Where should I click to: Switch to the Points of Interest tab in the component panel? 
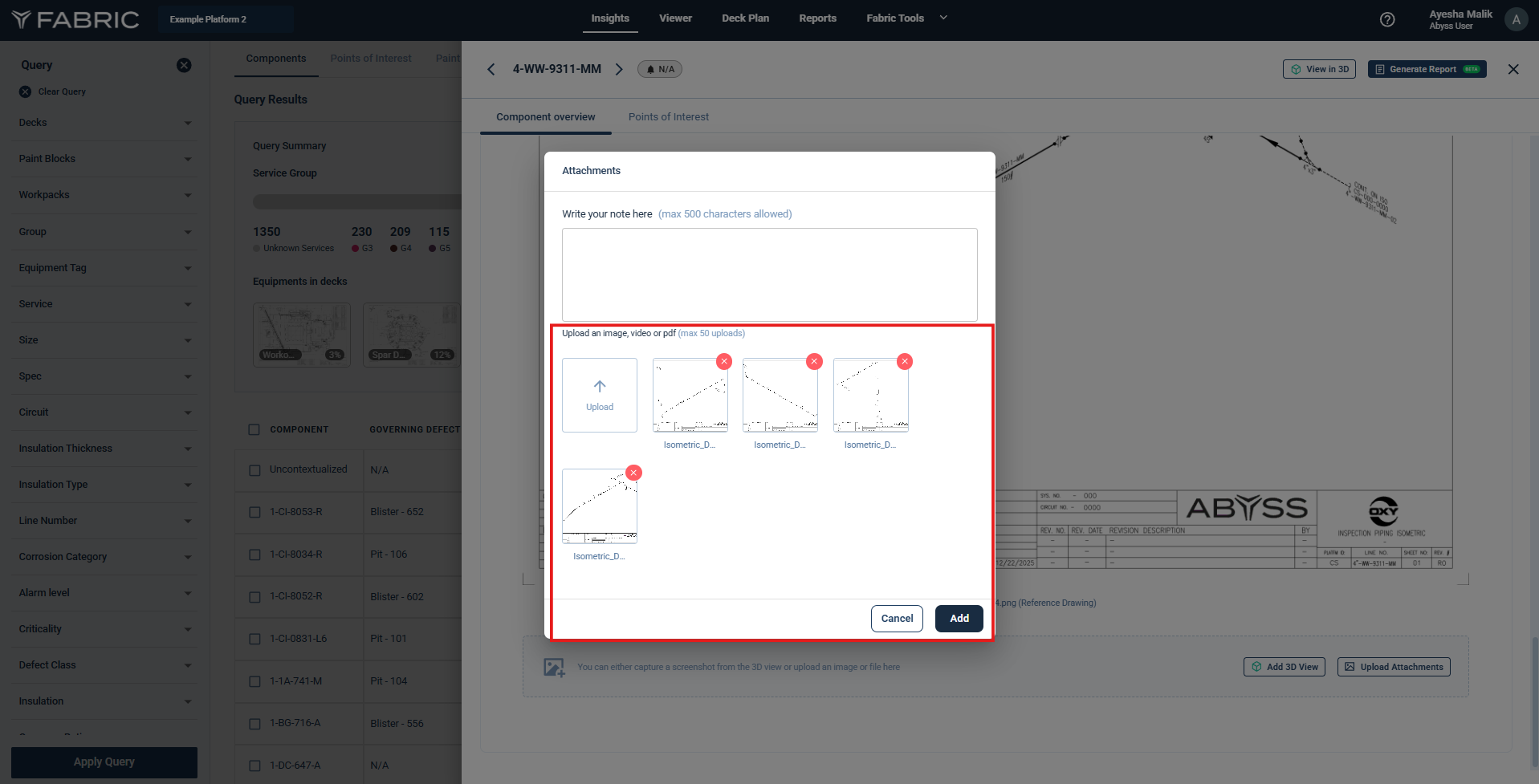[668, 117]
